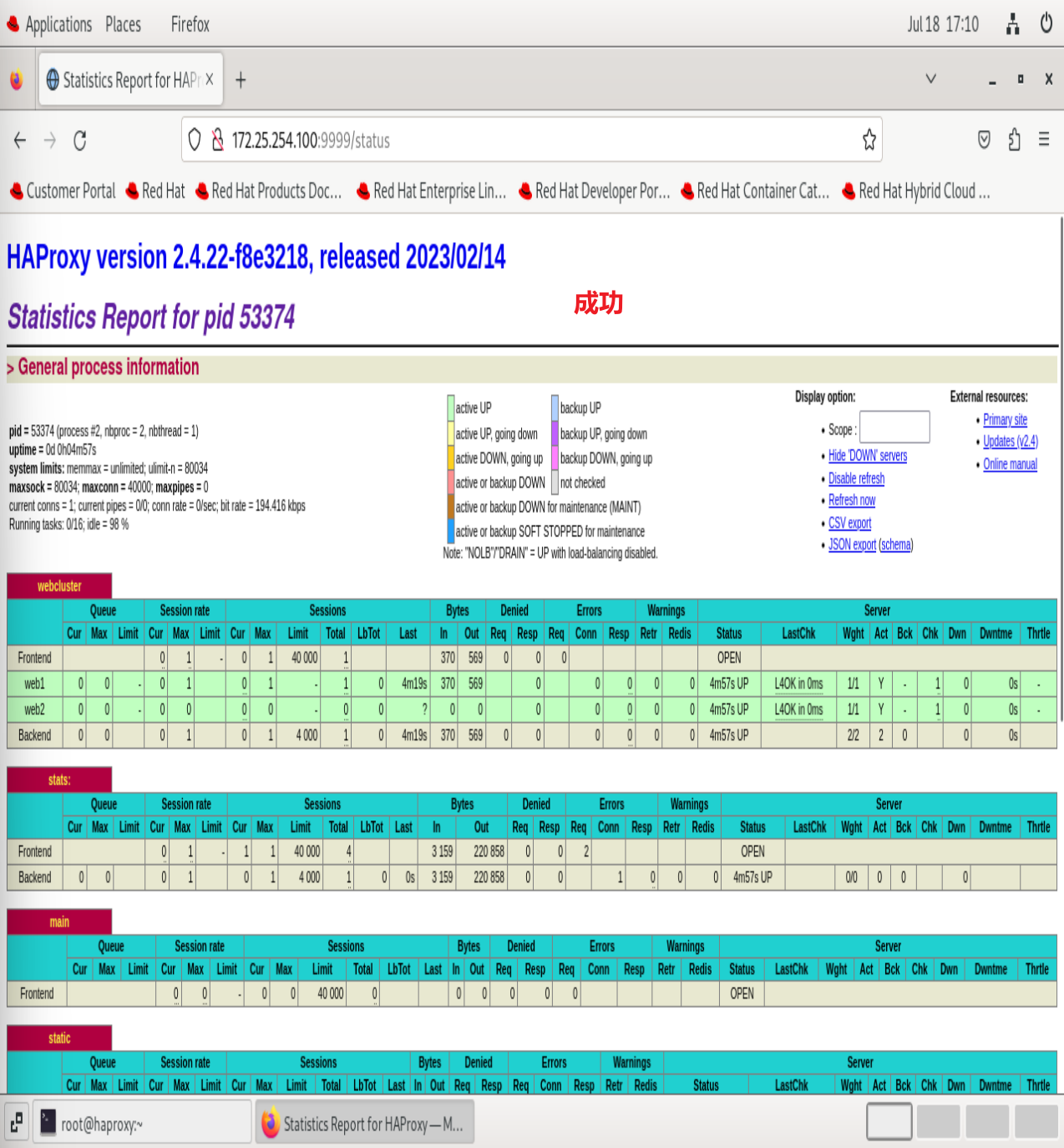Click JSON export link
This screenshot has width=1064, height=1148.
(x=852, y=544)
